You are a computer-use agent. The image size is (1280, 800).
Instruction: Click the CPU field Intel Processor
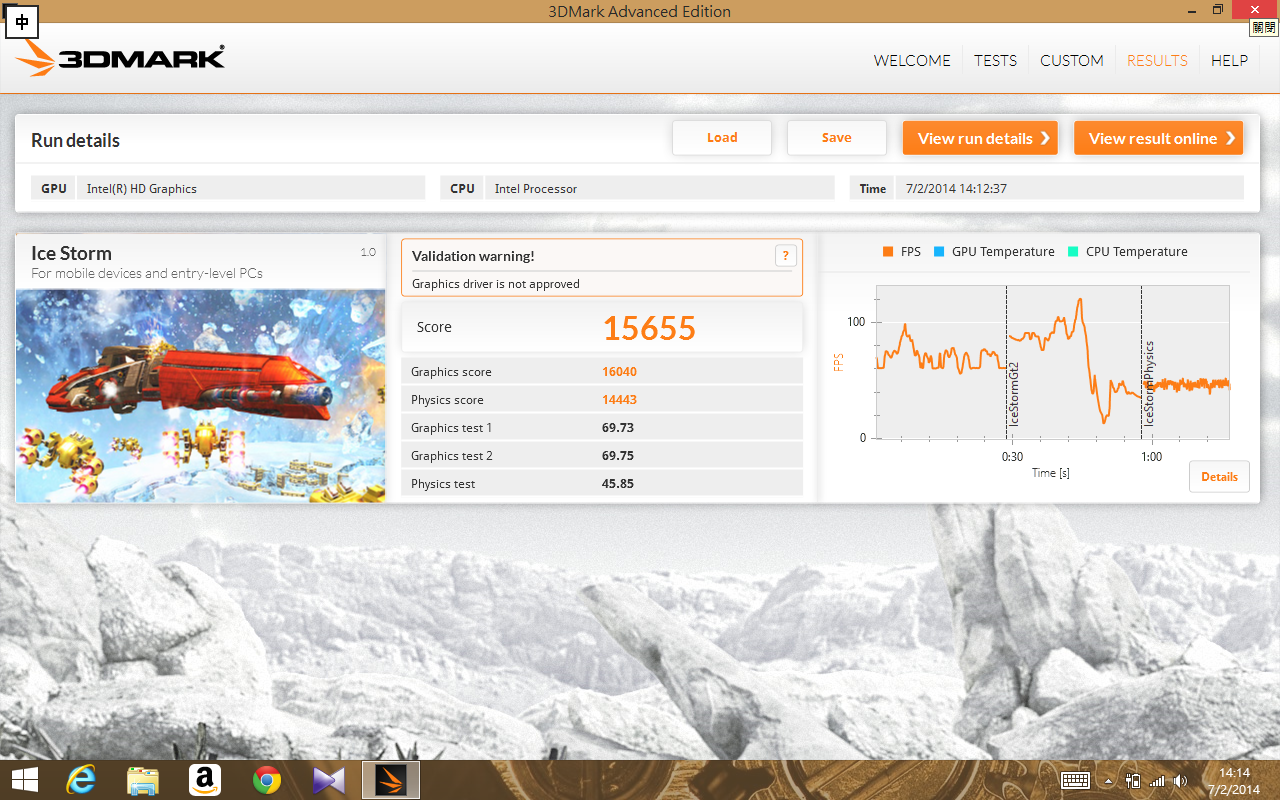[659, 188]
